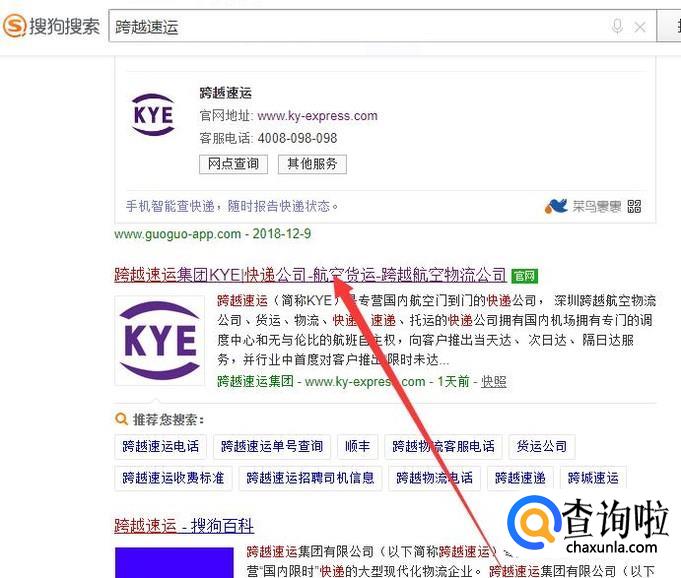This screenshot has height=578, width=681.
Task: Click the www.guoguo-app.com green URL text
Action: pyautogui.click(x=177, y=234)
